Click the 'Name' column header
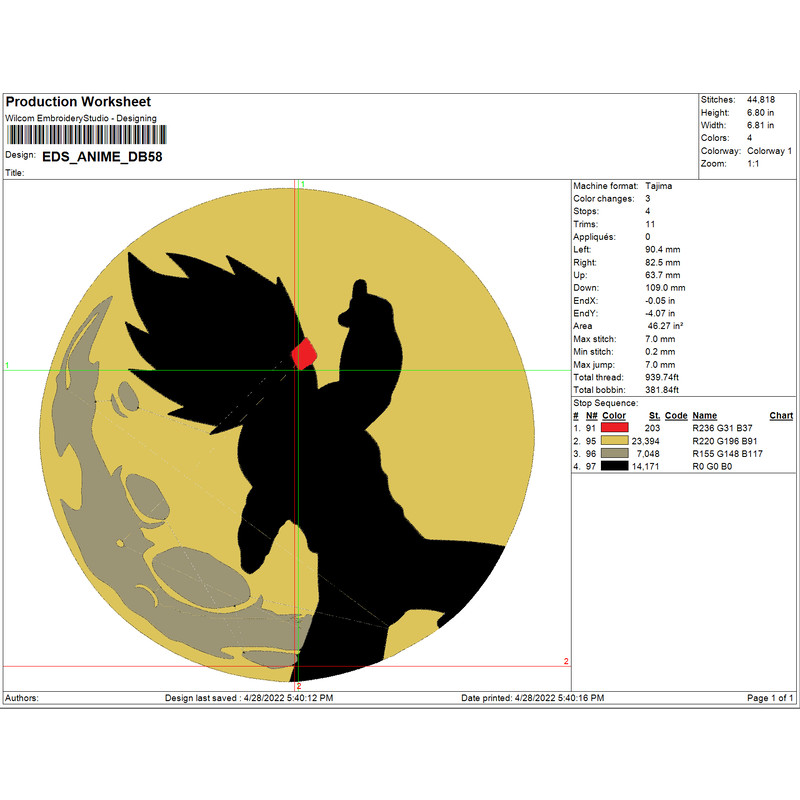800x800 pixels. point(704,416)
